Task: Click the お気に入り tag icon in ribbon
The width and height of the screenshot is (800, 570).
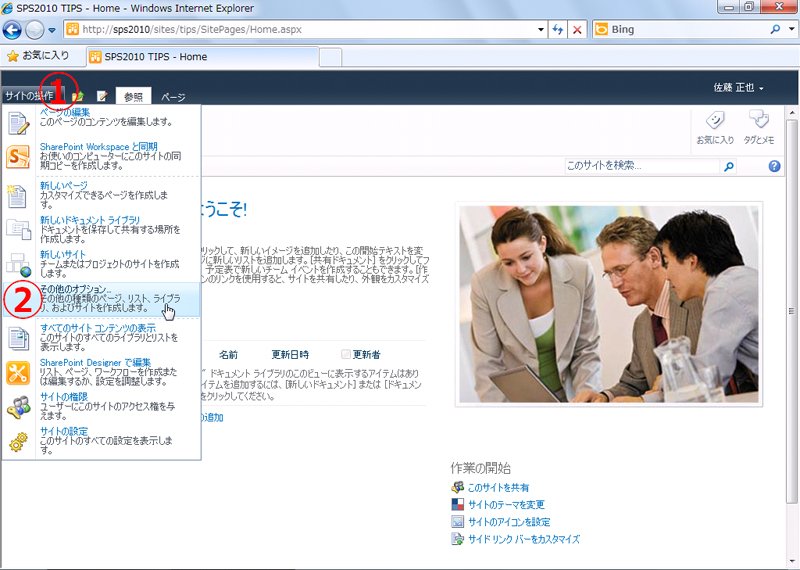Action: point(715,128)
